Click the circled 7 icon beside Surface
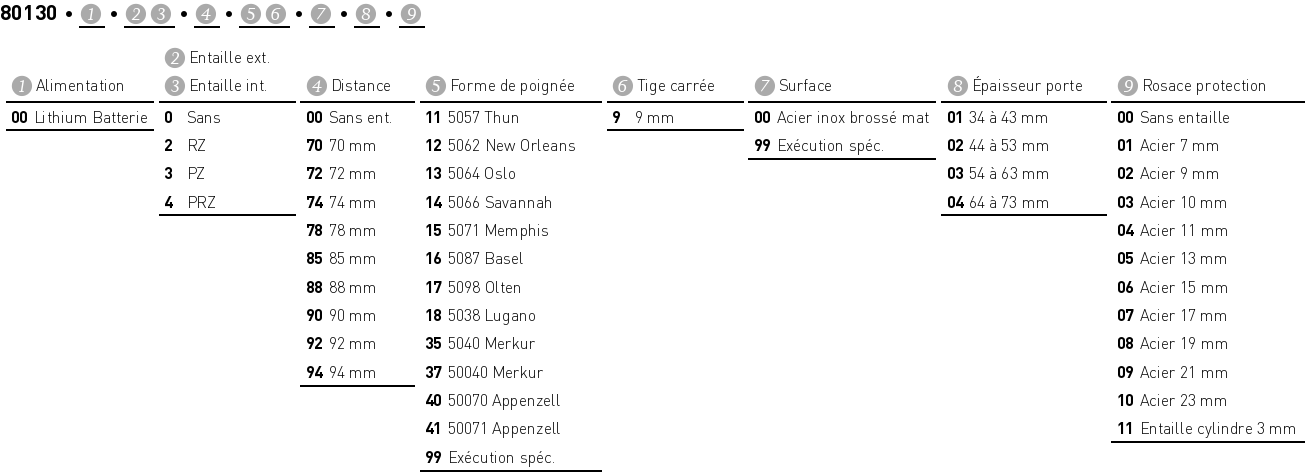This screenshot has height=472, width=1310. click(x=762, y=86)
